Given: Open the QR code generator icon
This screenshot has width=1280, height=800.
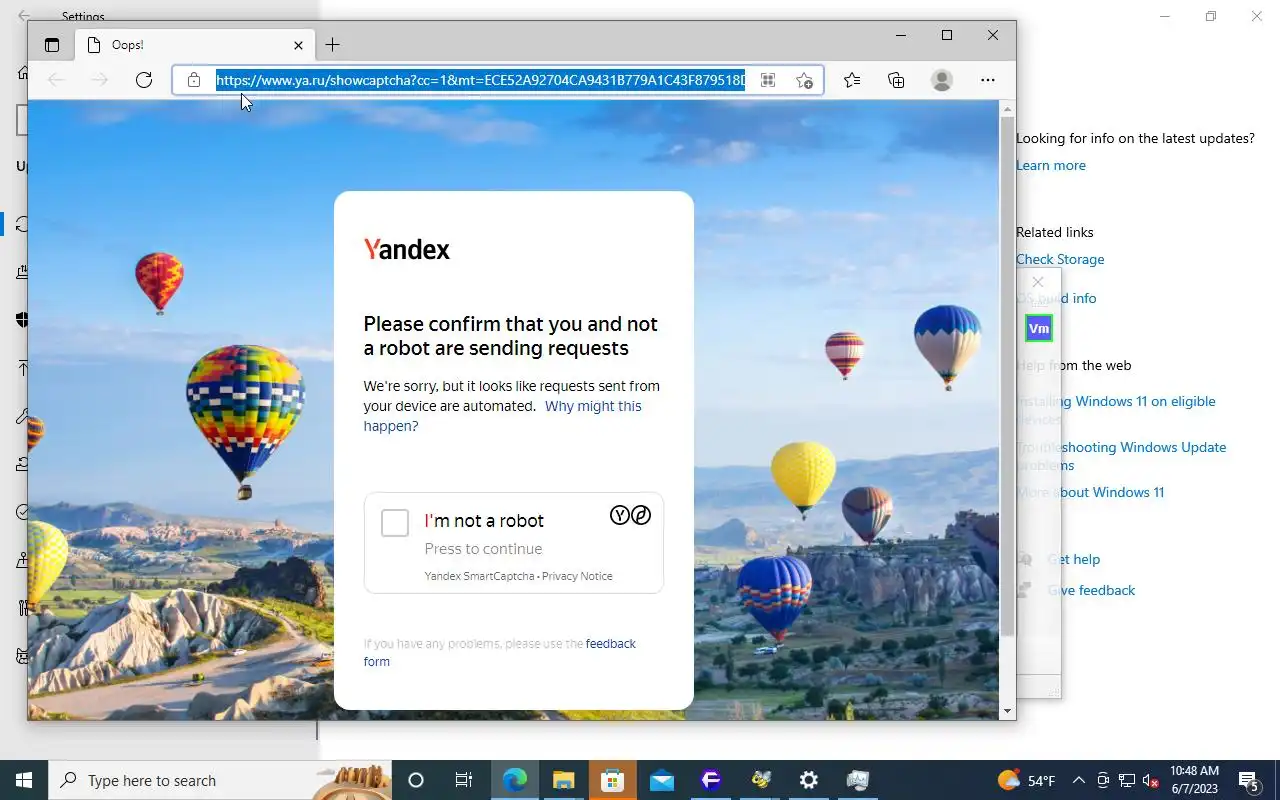Looking at the screenshot, I should (768, 80).
